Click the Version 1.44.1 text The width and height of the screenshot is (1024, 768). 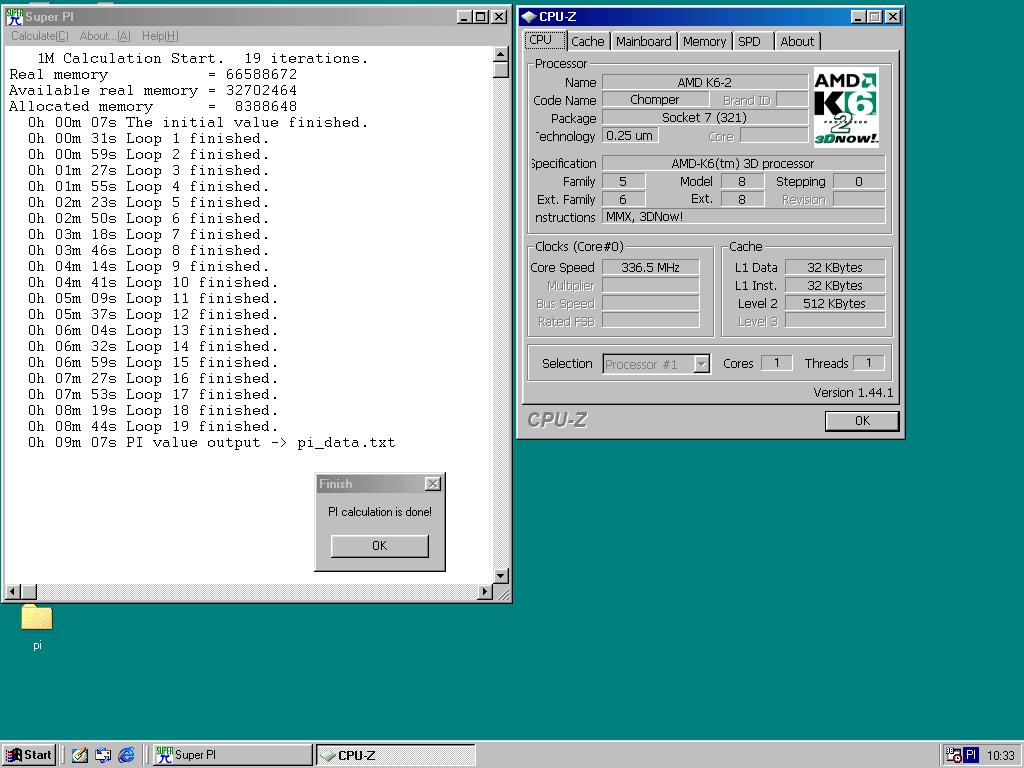pyautogui.click(x=853, y=392)
